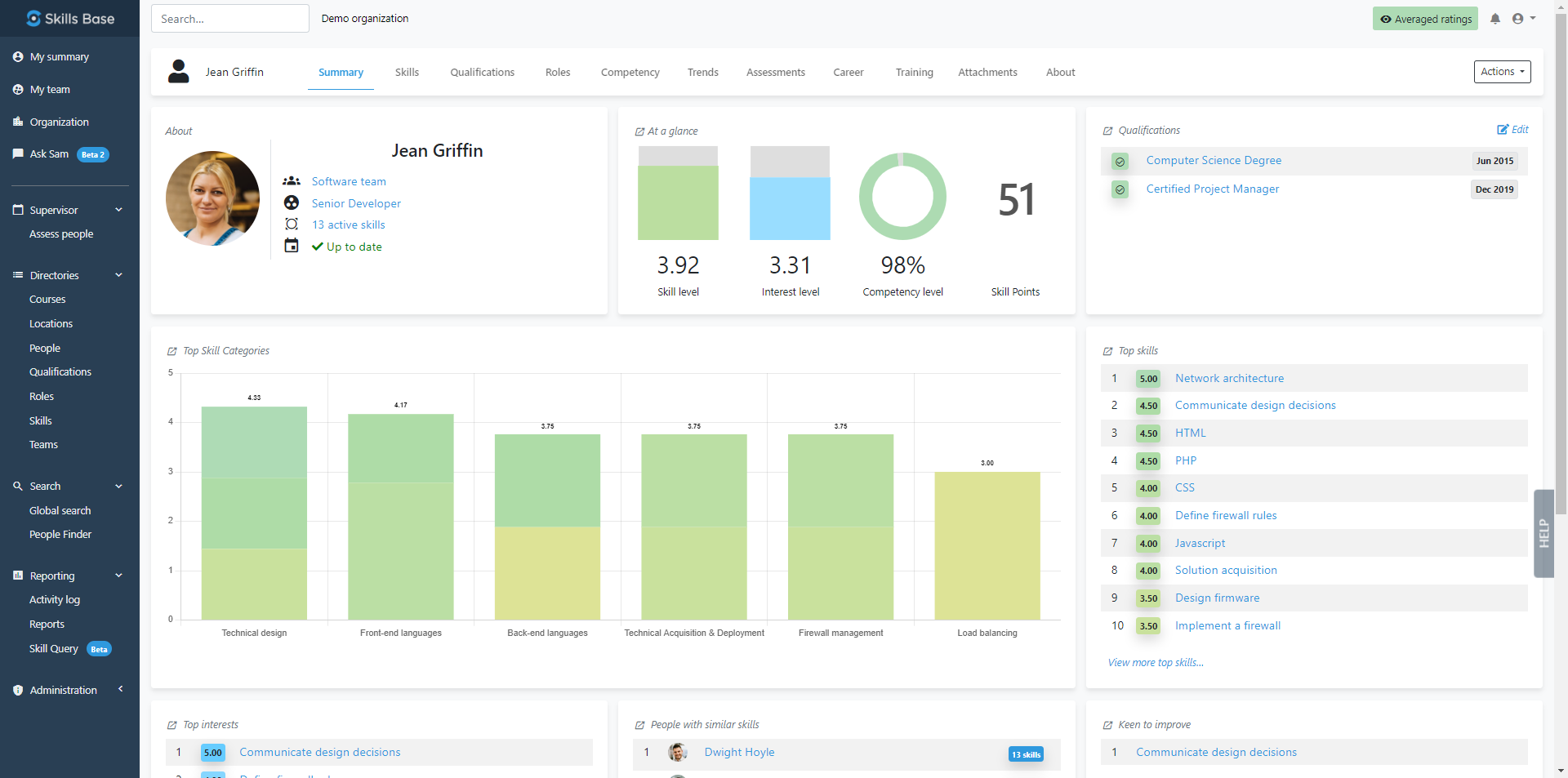This screenshot has width=1568, height=778.
Task: Click the View more top skills link
Action: click(1155, 663)
